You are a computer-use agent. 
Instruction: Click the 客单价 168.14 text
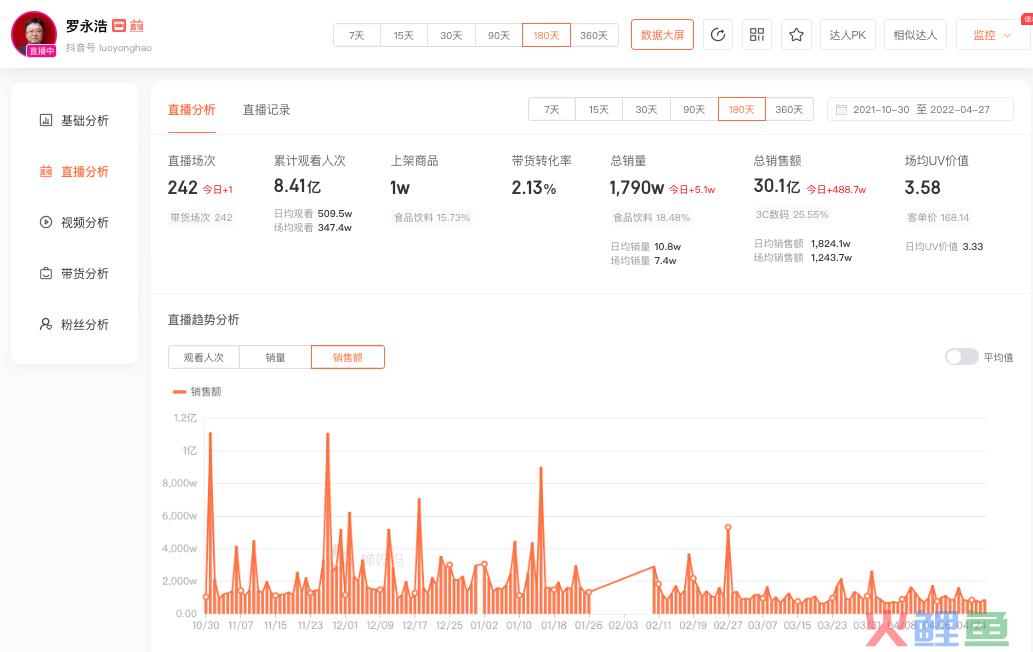click(938, 217)
